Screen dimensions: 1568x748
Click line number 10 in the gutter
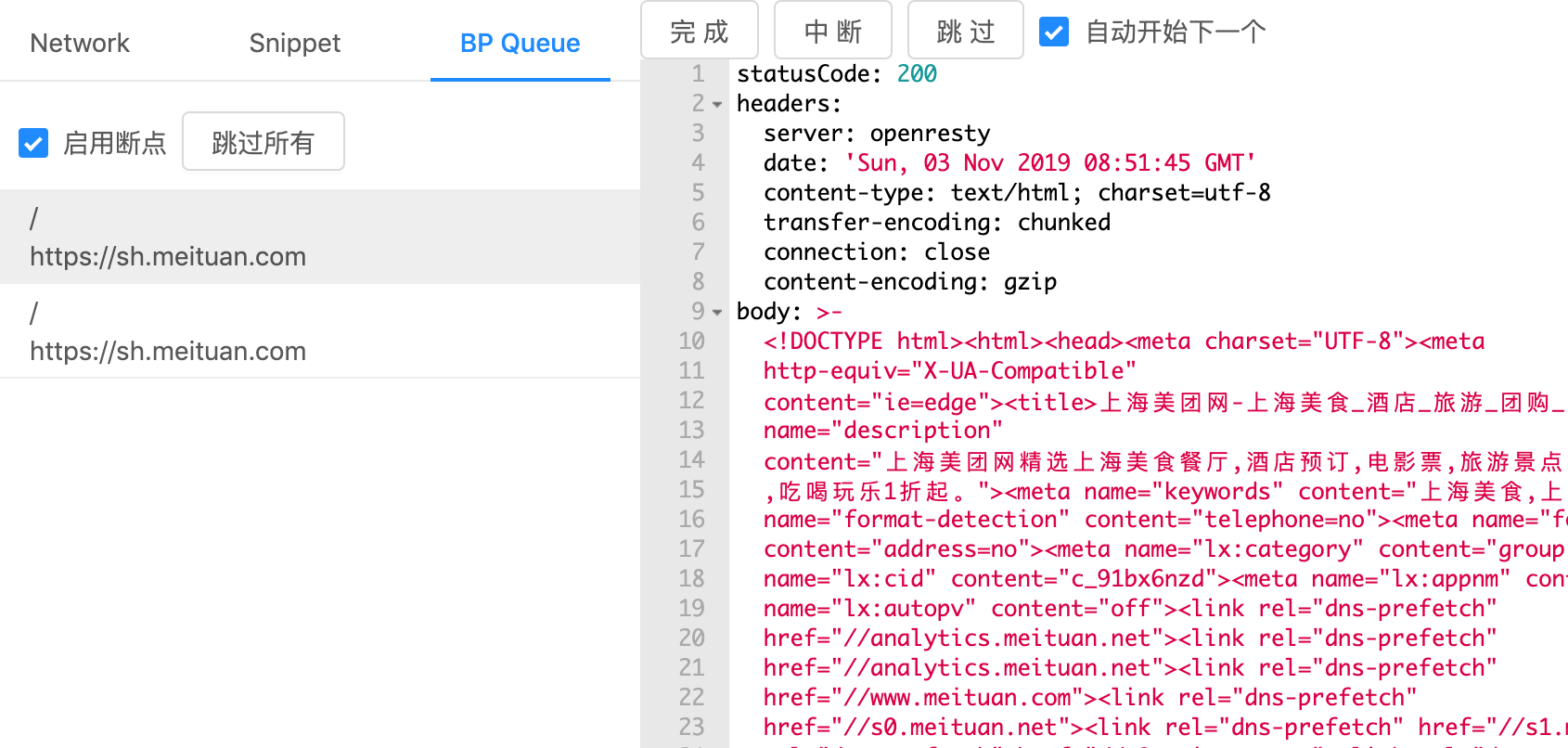coord(691,342)
